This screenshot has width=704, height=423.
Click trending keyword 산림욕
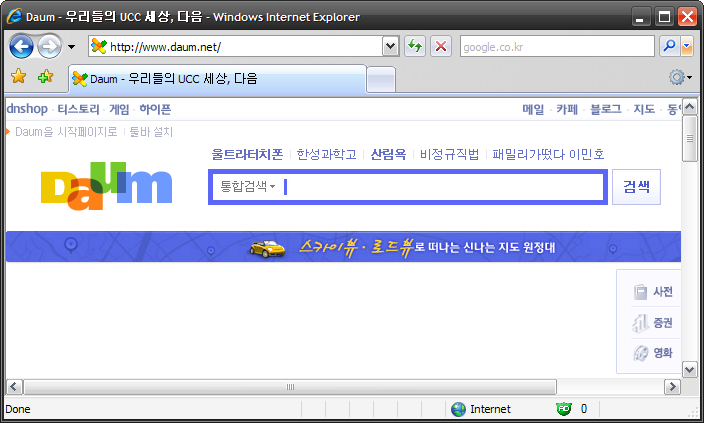click(x=388, y=154)
